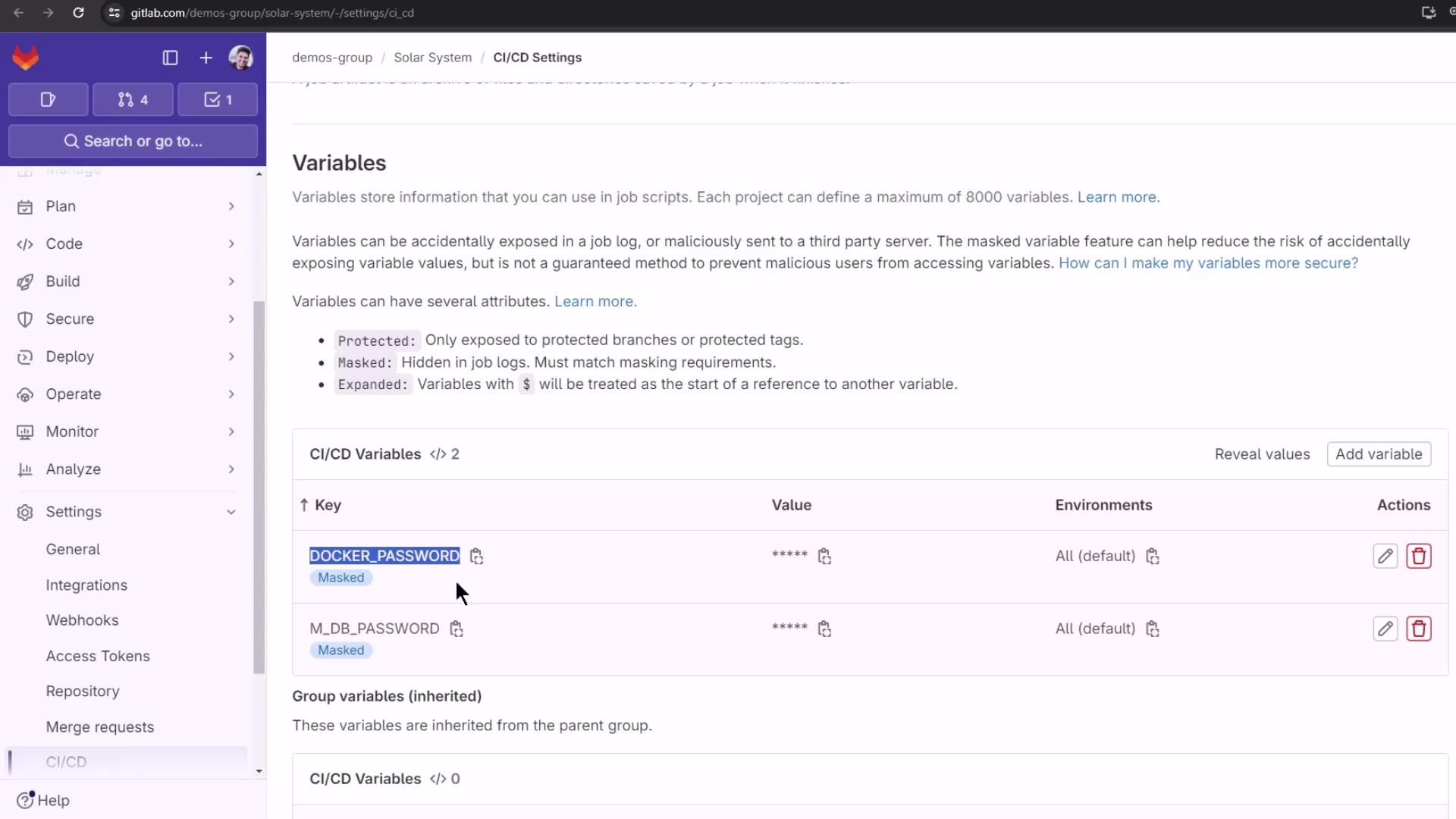Image resolution: width=1456 pixels, height=819 pixels.
Task: Click the Search or go to field
Action: tap(133, 141)
